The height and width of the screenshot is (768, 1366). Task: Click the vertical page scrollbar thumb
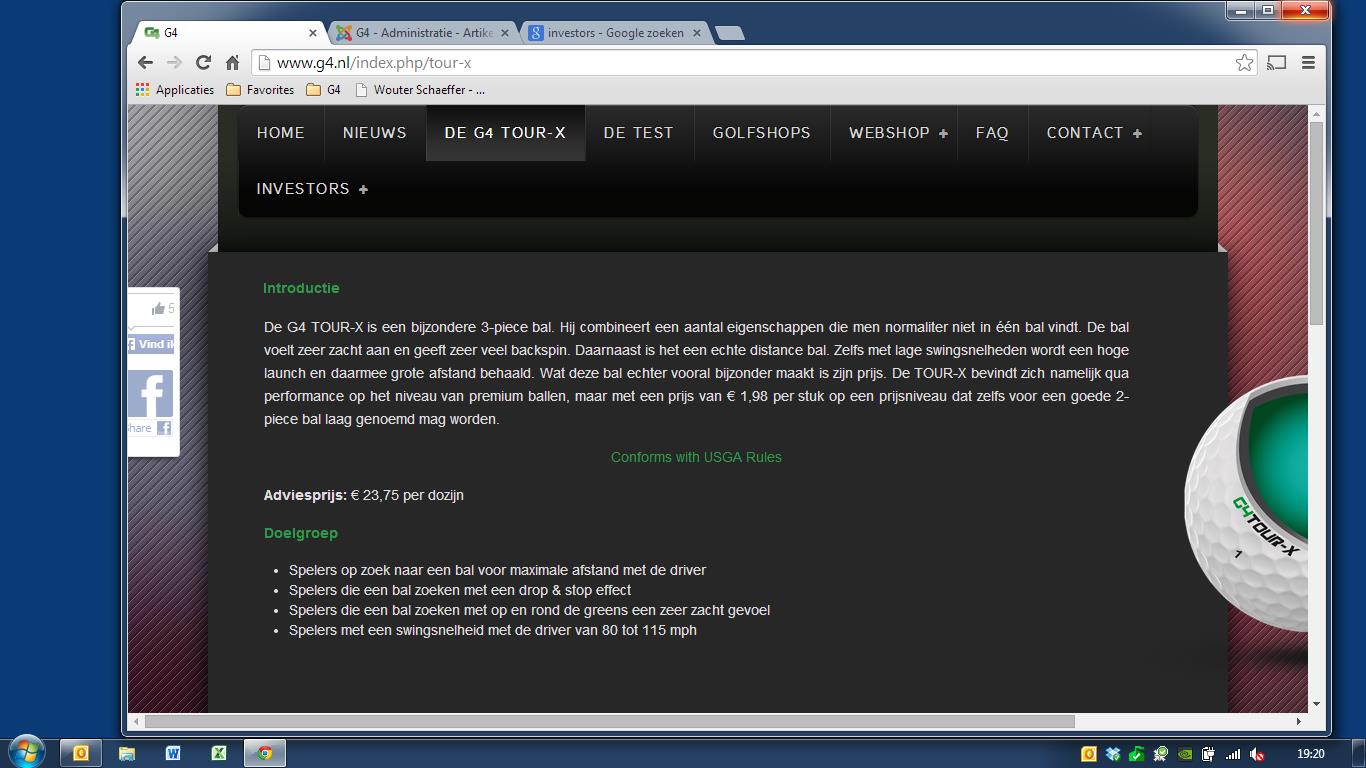tap(1316, 223)
